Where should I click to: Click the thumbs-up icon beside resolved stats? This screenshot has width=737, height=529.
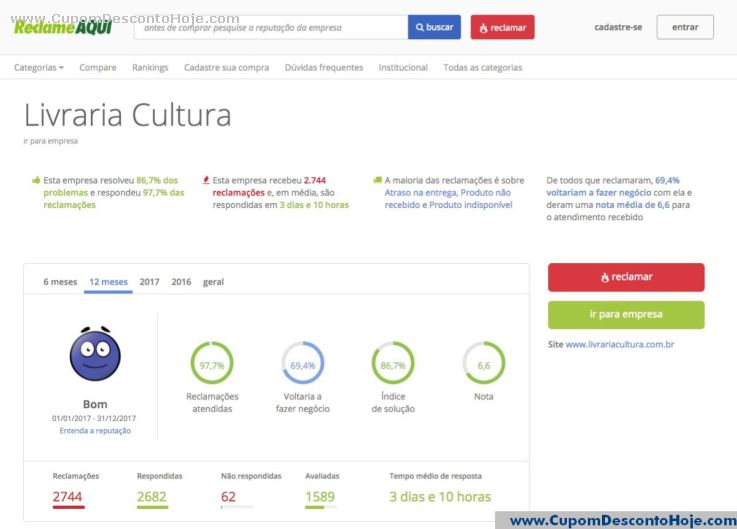click(x=36, y=180)
